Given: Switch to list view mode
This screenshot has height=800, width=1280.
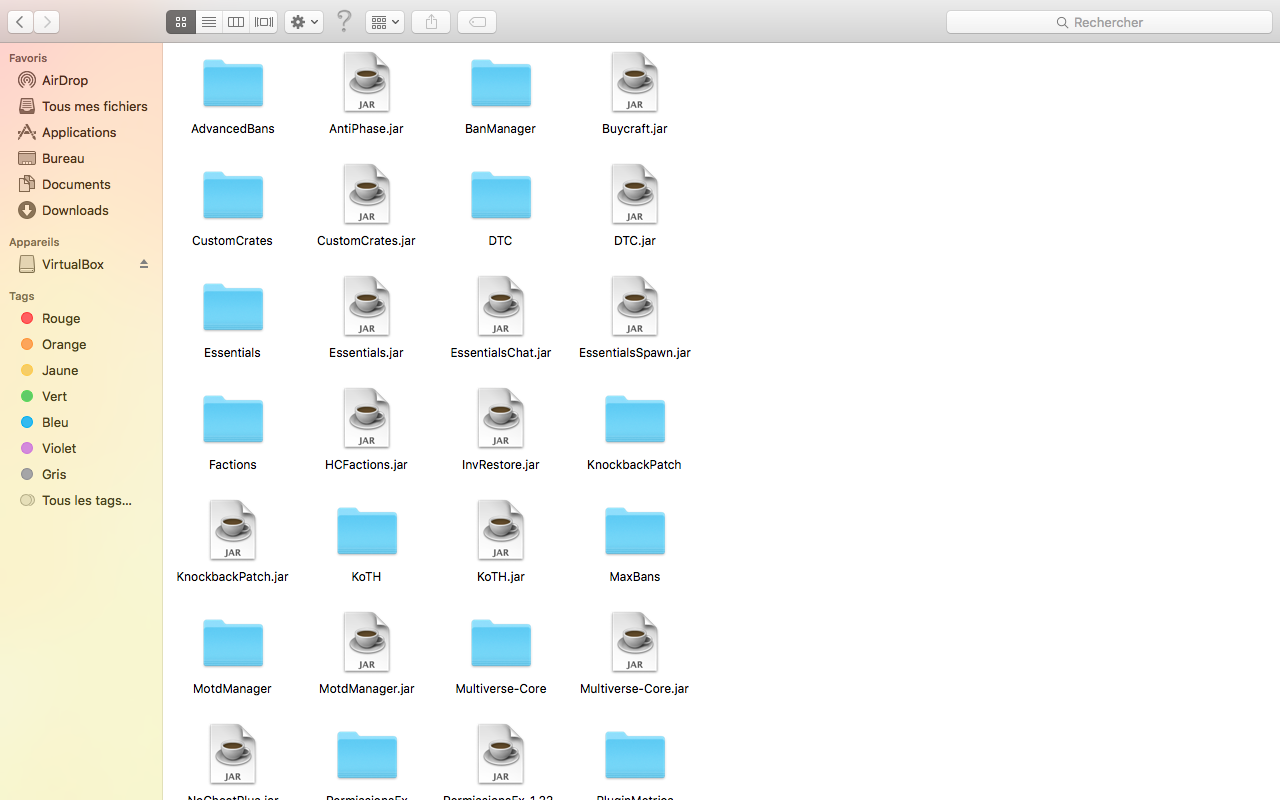Looking at the screenshot, I should coord(209,22).
